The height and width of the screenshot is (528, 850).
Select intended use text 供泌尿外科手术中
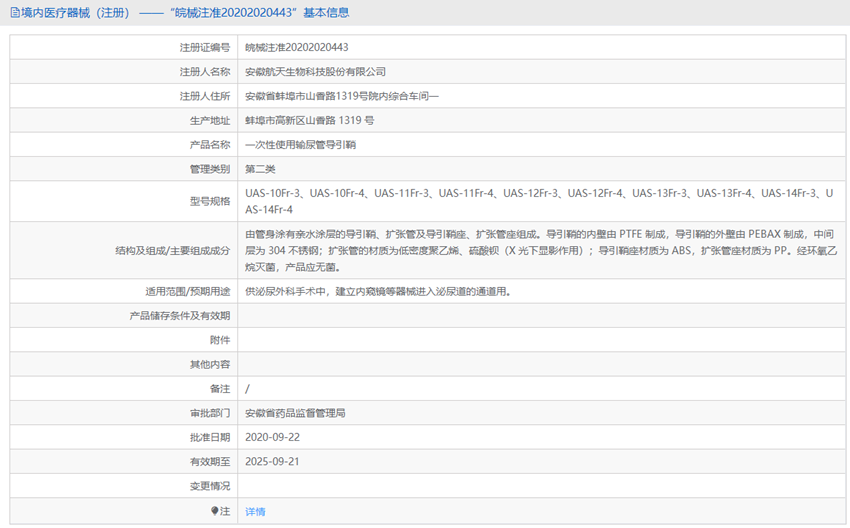tap(378, 292)
